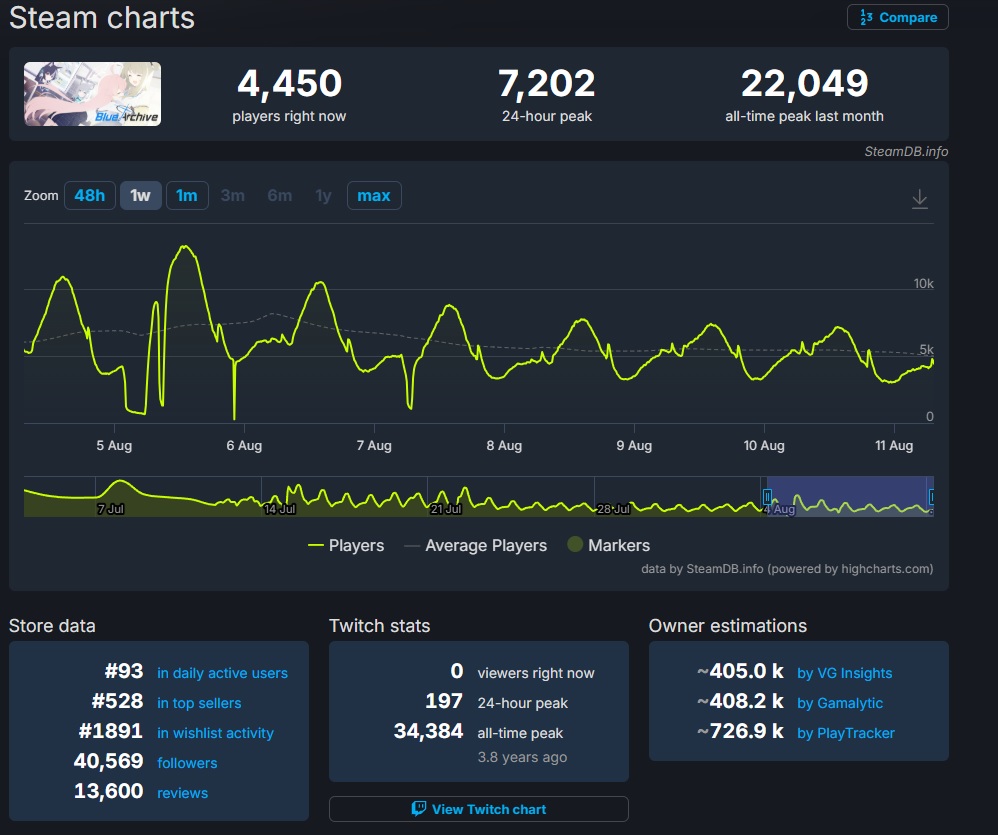This screenshot has height=835, width=998.
Task: Open the 'by PlayTracker' link
Action: [x=846, y=733]
